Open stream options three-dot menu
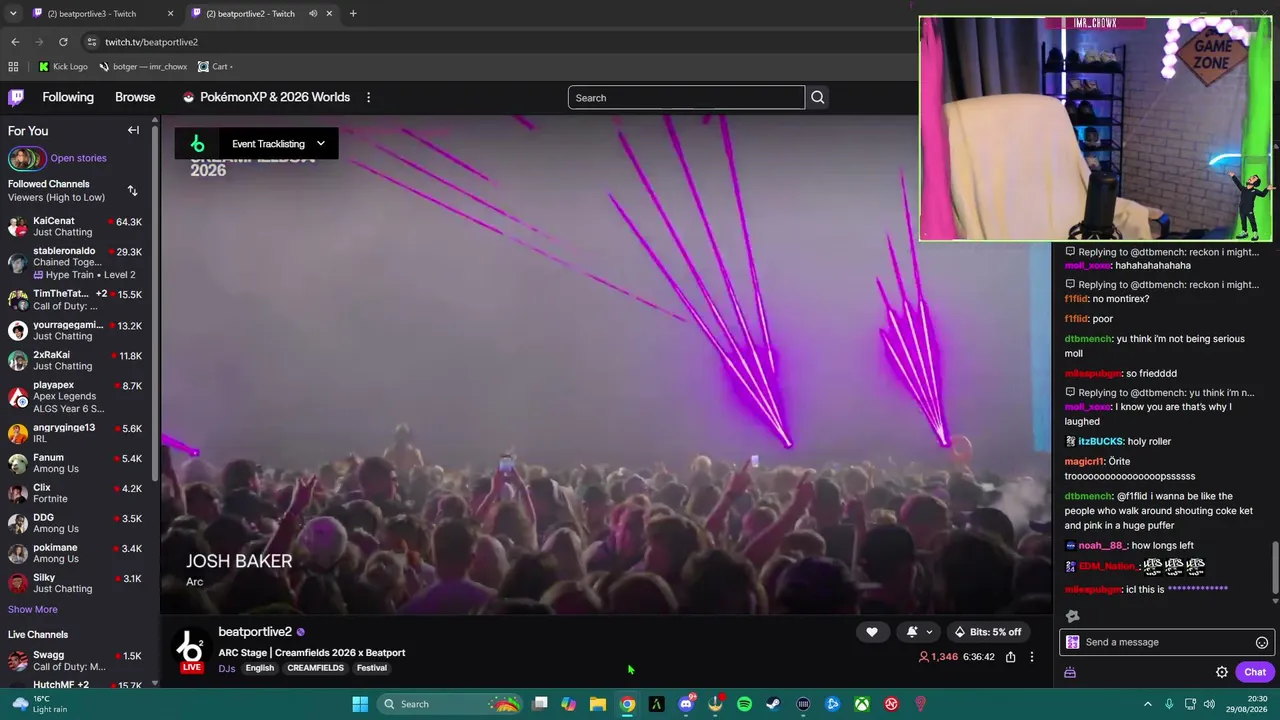This screenshot has height=720, width=1280. (x=1032, y=657)
